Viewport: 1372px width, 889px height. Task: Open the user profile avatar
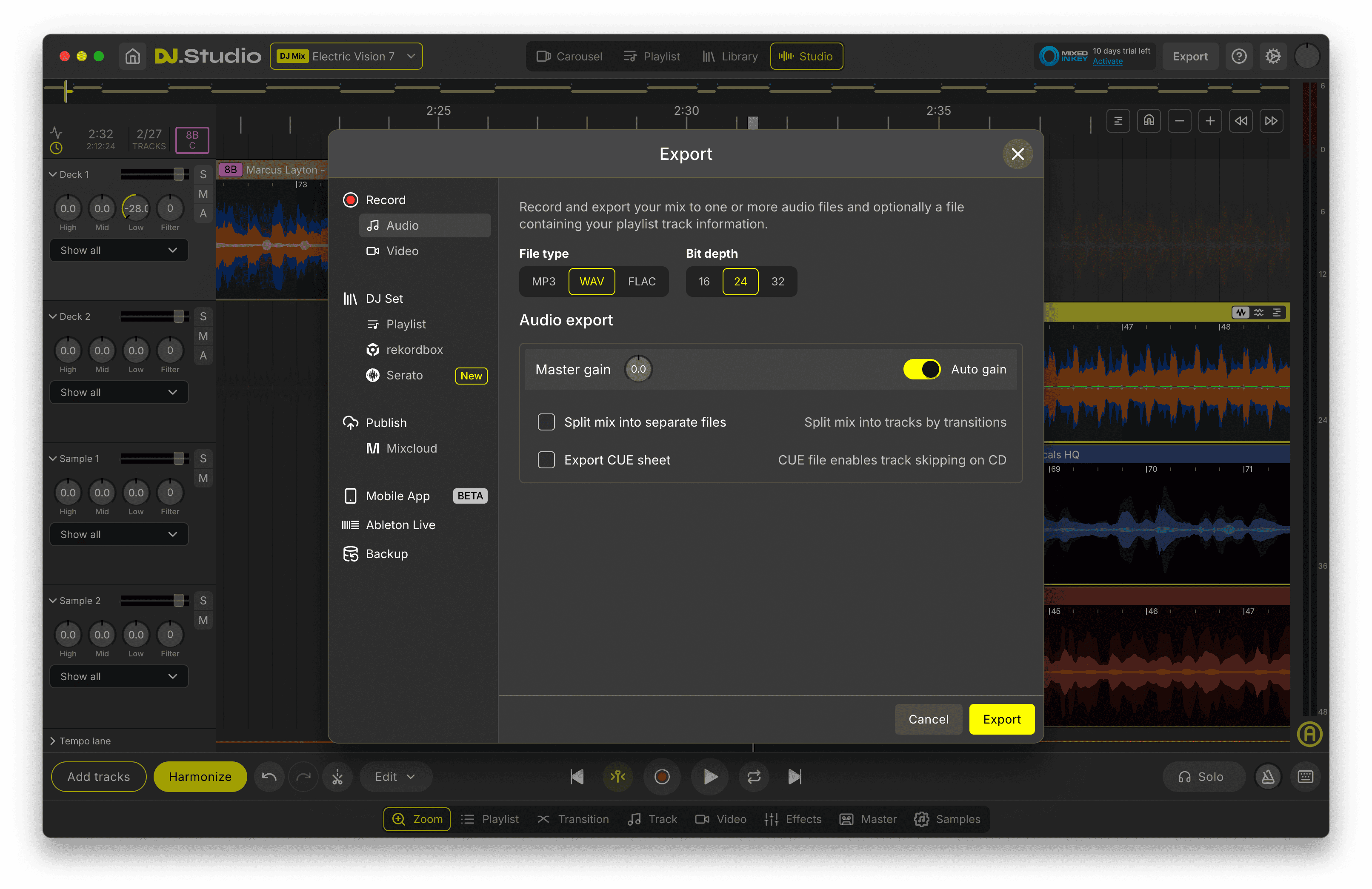[1307, 57]
